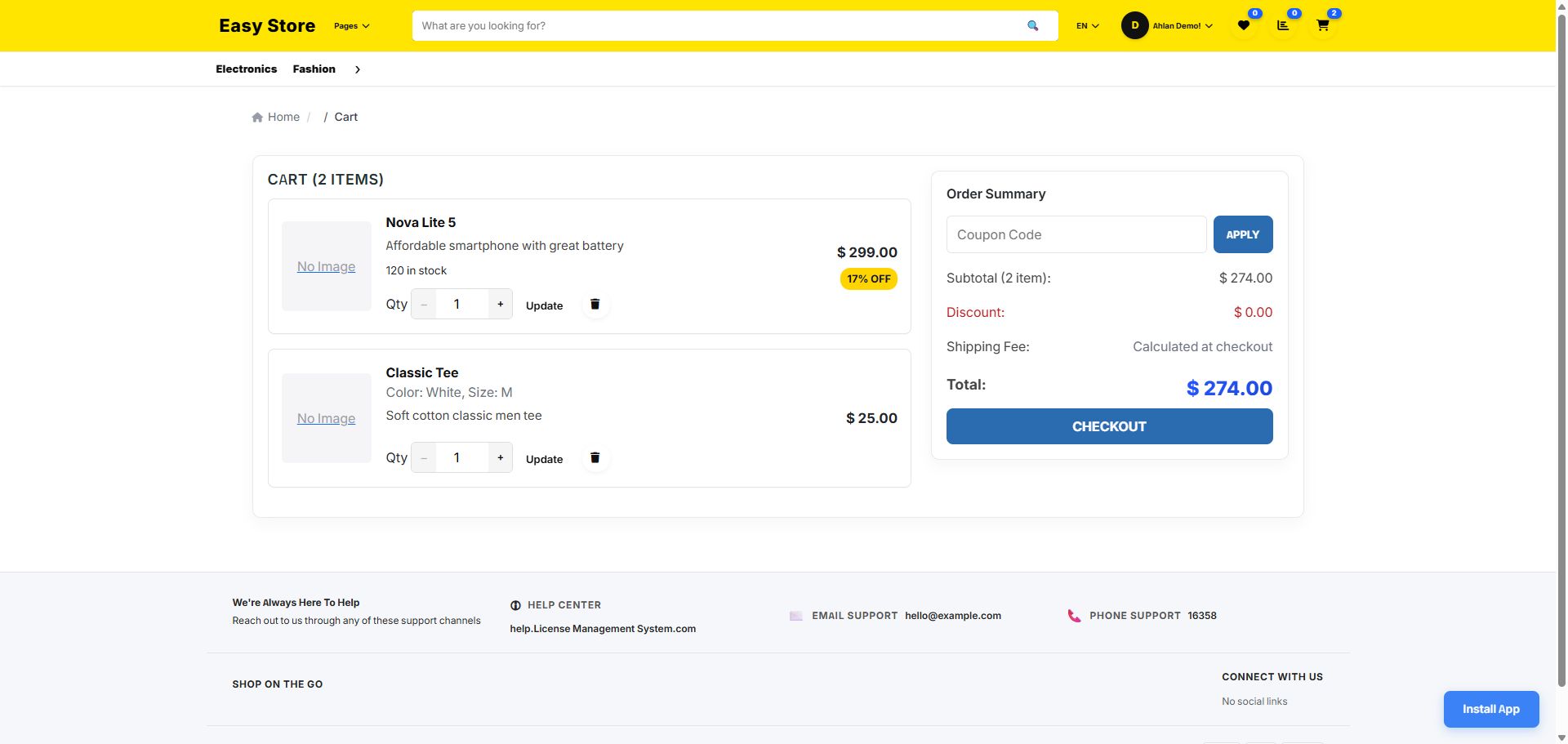Expand the Pages dropdown

[351, 26]
